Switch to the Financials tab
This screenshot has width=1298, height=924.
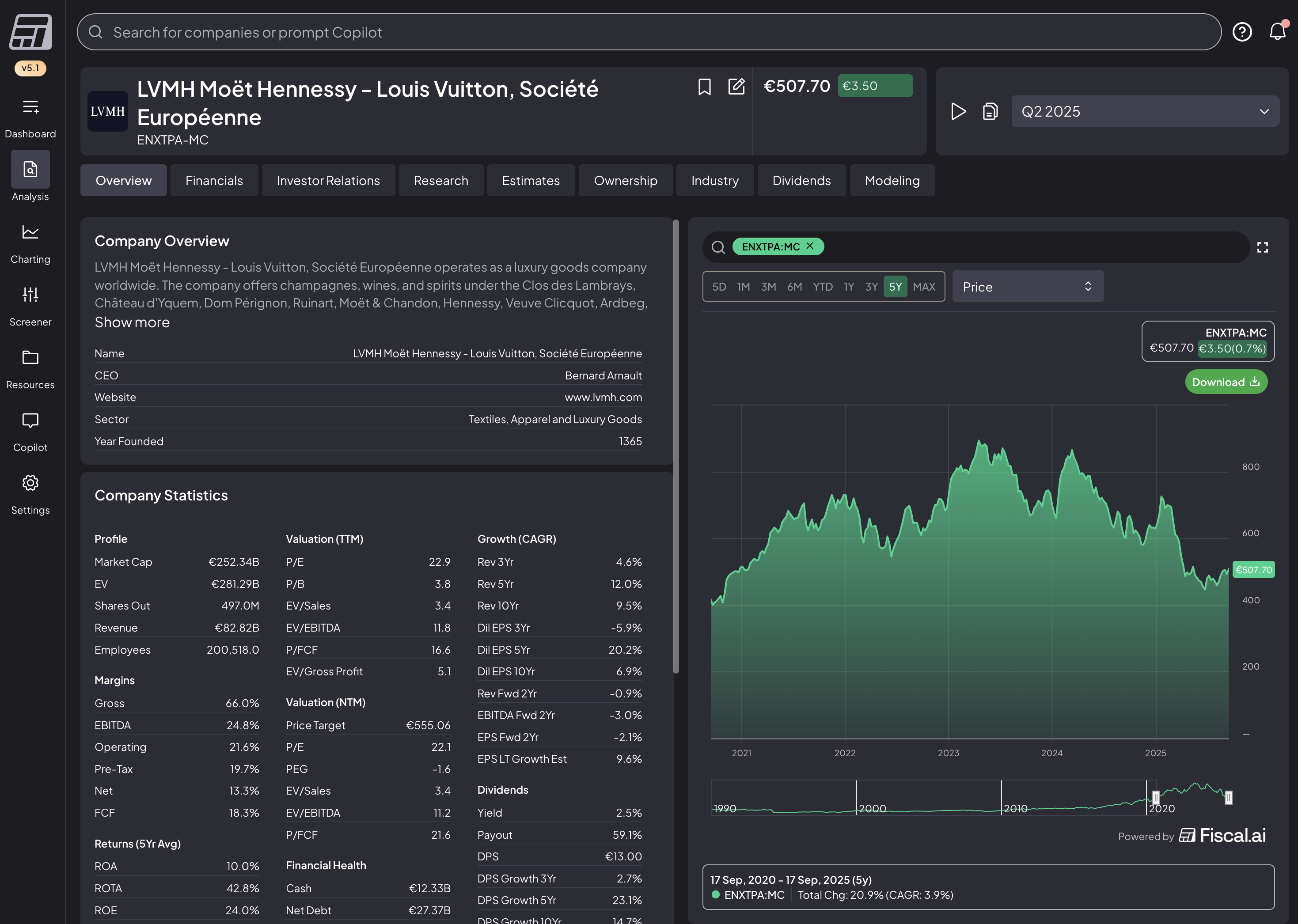pyautogui.click(x=214, y=180)
